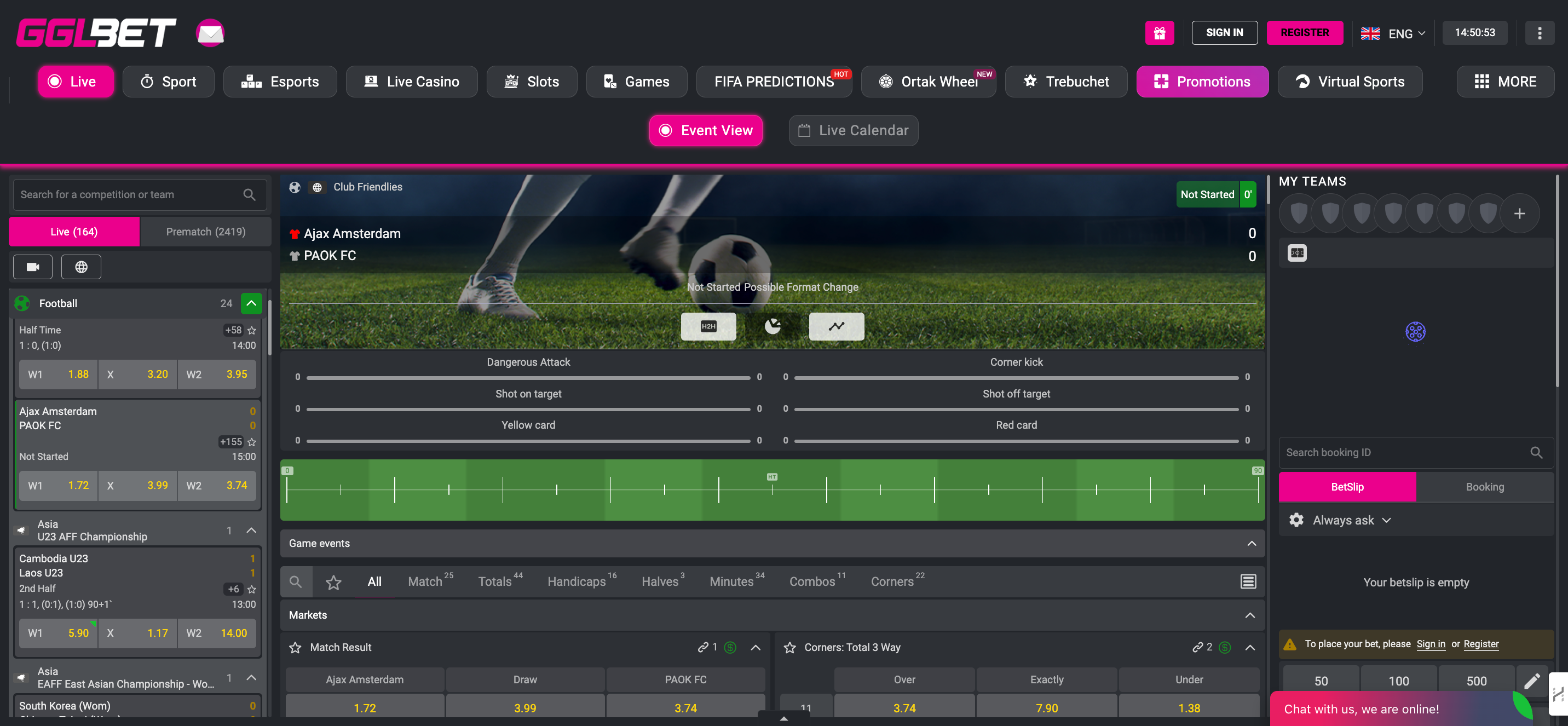
Task: Open the ENG language dropdown
Action: point(1393,33)
